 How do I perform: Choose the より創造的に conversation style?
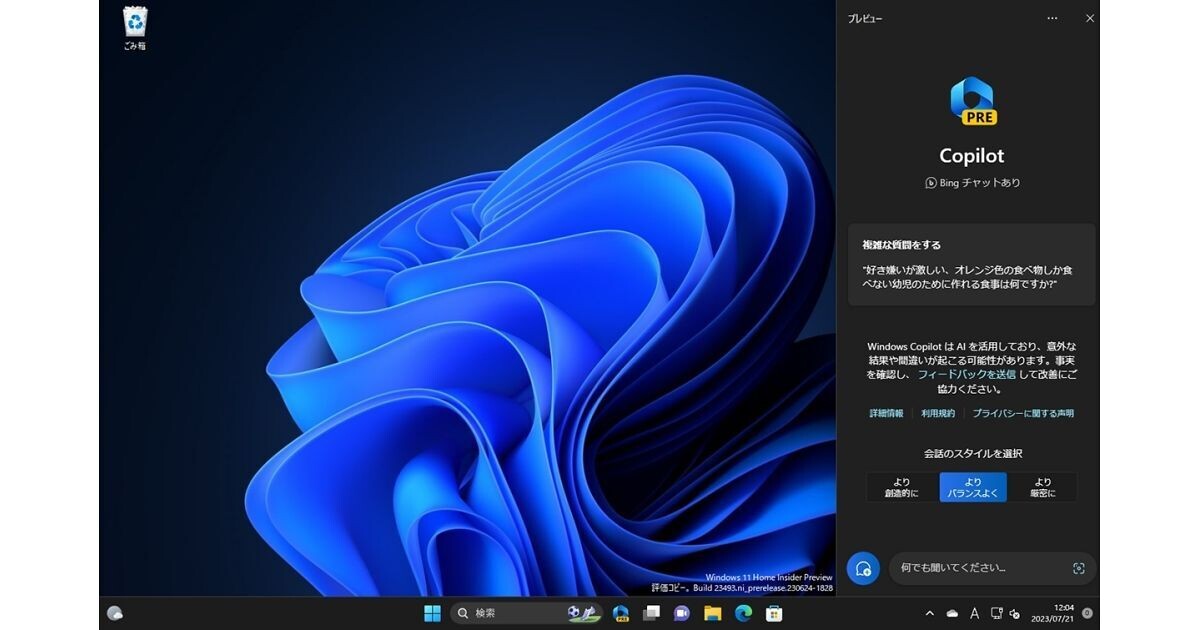pos(902,487)
